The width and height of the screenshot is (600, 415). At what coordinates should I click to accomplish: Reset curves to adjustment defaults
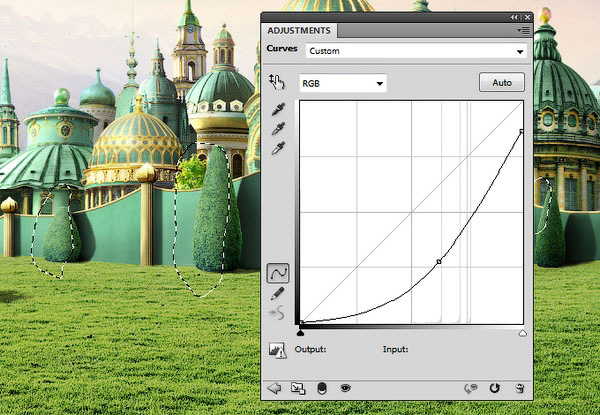pos(494,388)
